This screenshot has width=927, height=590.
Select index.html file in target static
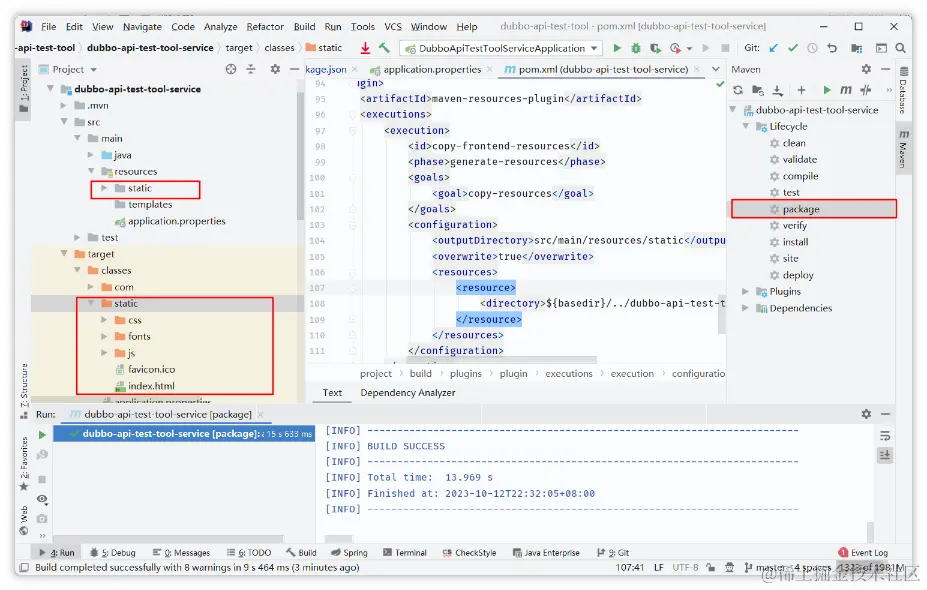click(151, 386)
